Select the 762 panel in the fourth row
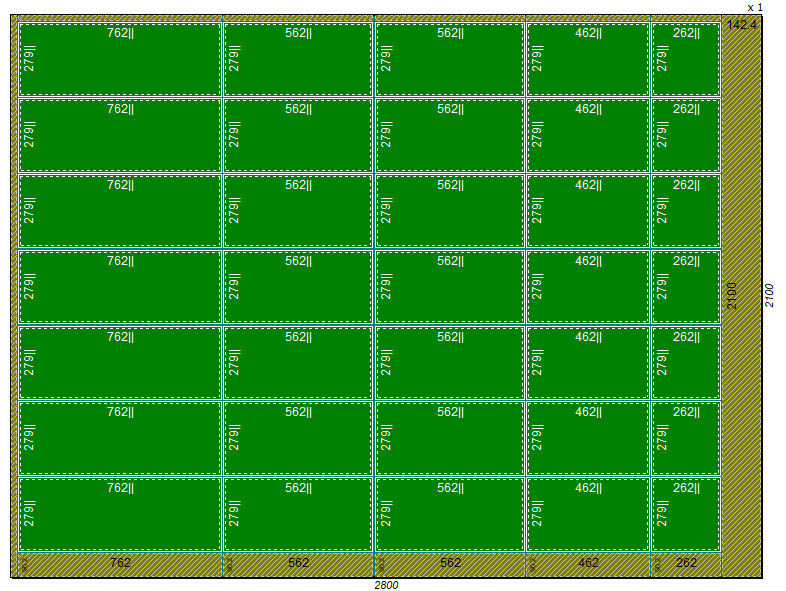Screen dimensions: 786x591 click(x=119, y=287)
